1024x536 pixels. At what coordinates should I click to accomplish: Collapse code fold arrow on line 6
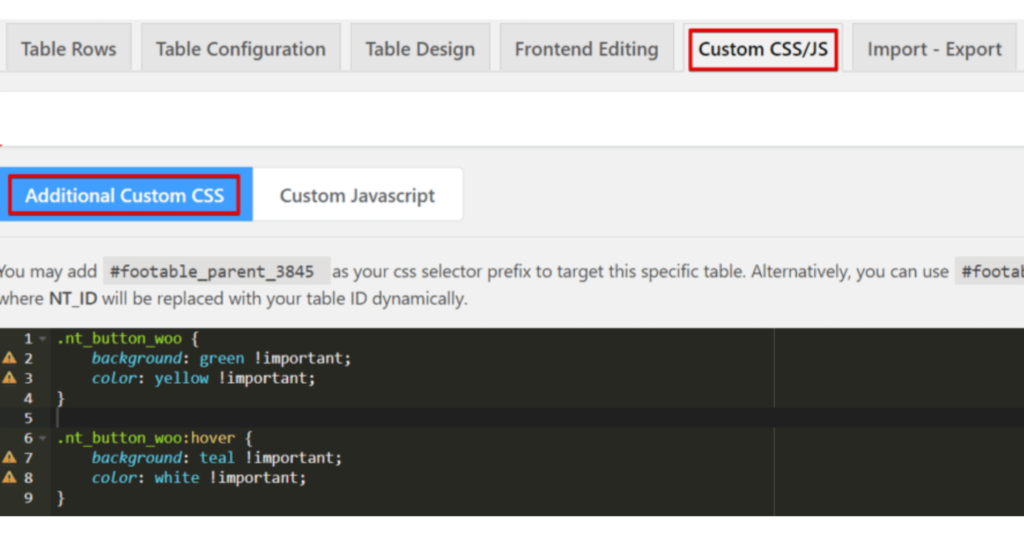coord(42,438)
